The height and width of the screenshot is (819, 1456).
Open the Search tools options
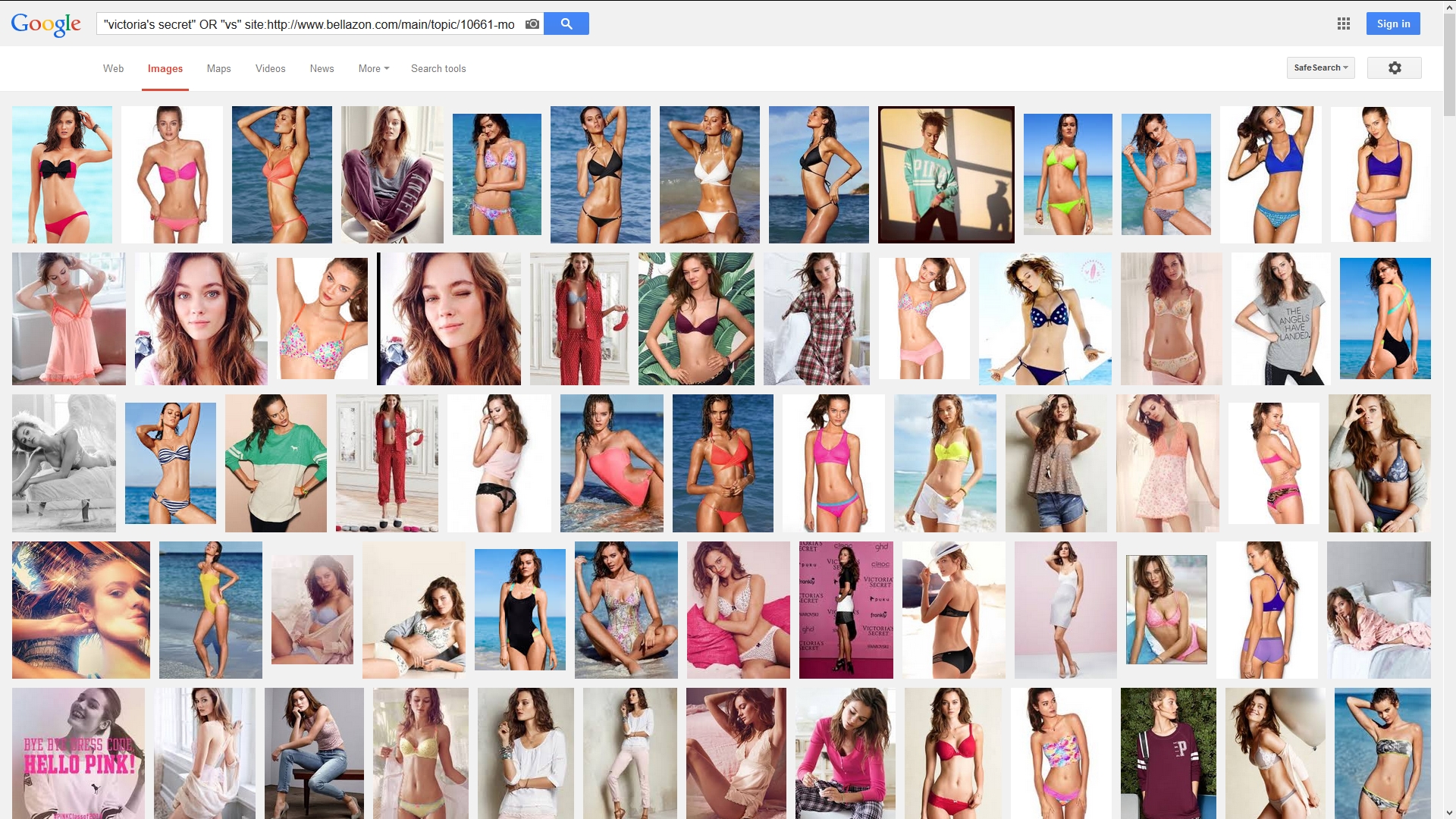[438, 69]
